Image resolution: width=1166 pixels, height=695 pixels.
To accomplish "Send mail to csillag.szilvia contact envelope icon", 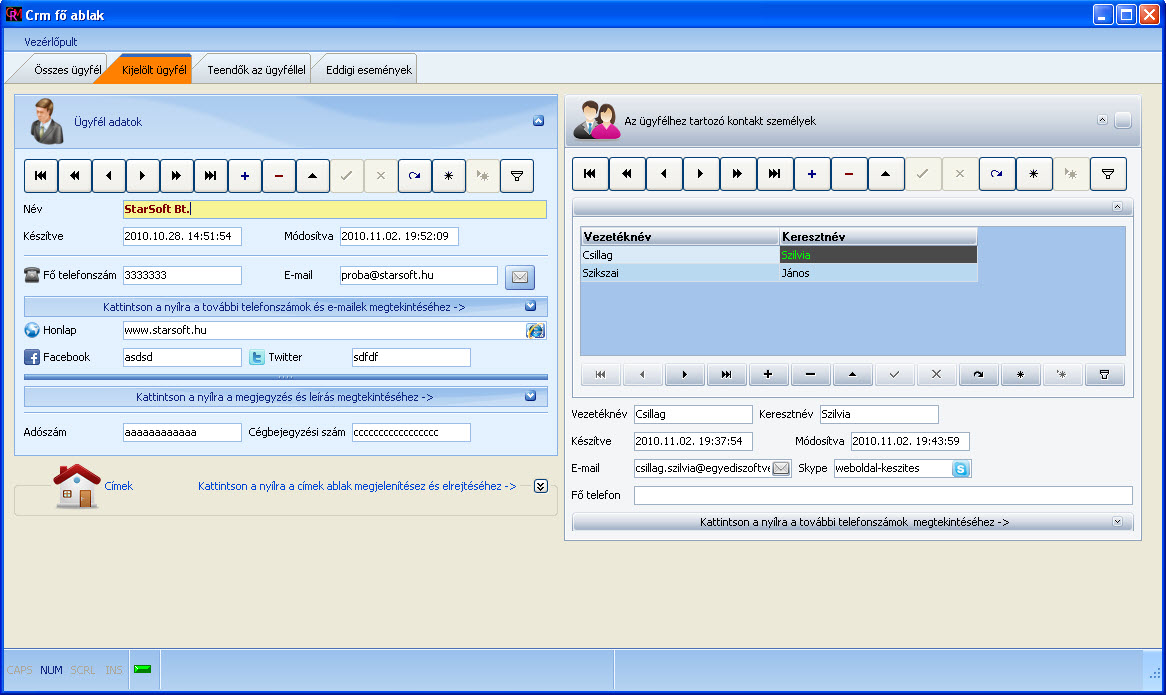I will (x=780, y=468).
